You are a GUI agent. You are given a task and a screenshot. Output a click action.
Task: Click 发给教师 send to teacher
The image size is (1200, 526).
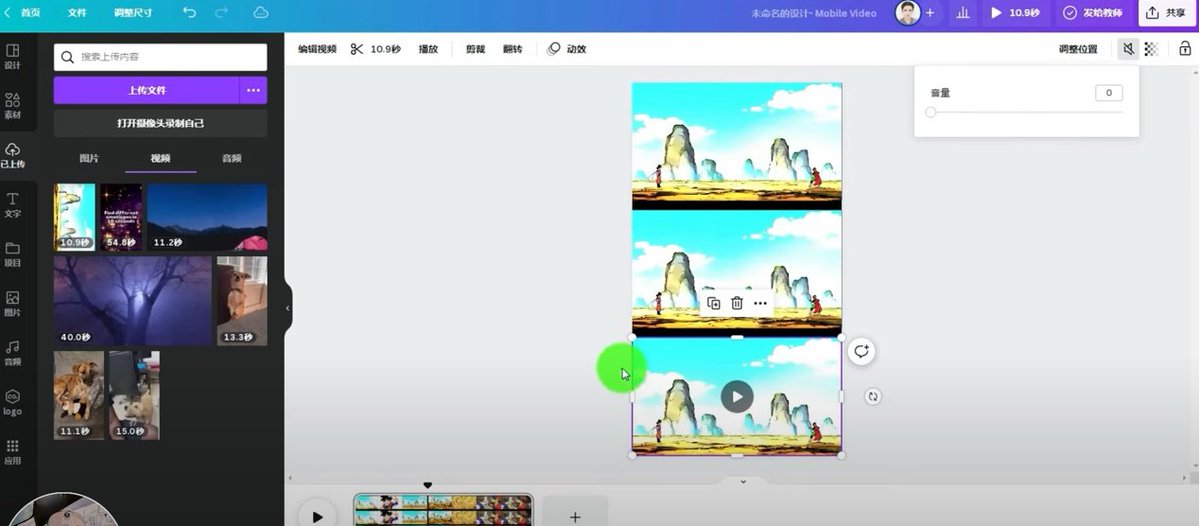coord(1093,13)
